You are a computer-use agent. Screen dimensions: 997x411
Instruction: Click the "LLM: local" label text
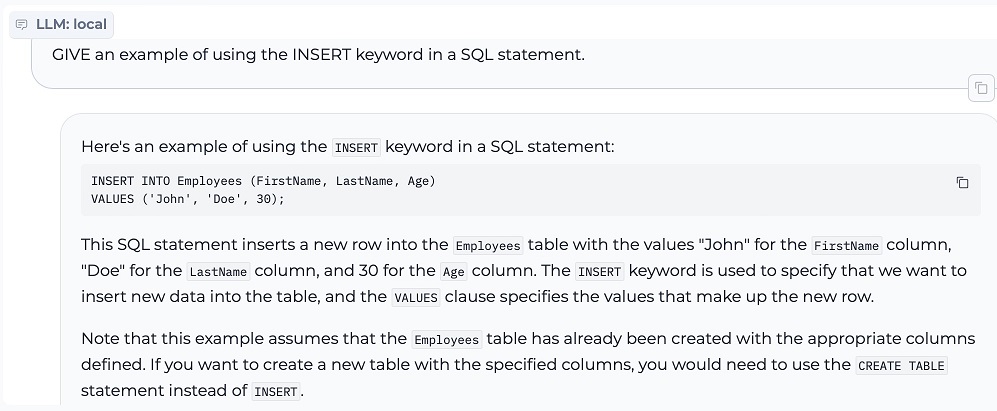point(71,24)
